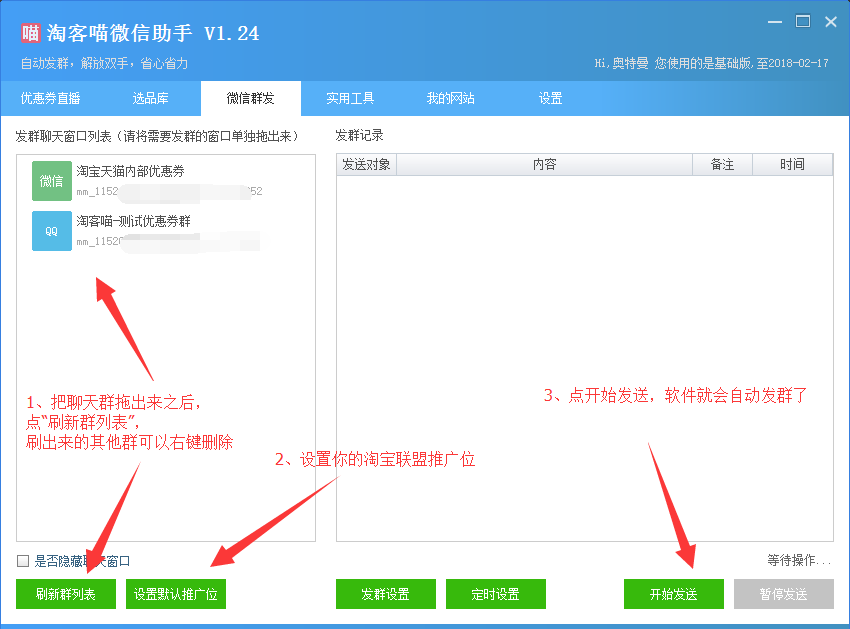Click the account info text 您使用的是基础版
Screen dimensions: 850x629
704,63
